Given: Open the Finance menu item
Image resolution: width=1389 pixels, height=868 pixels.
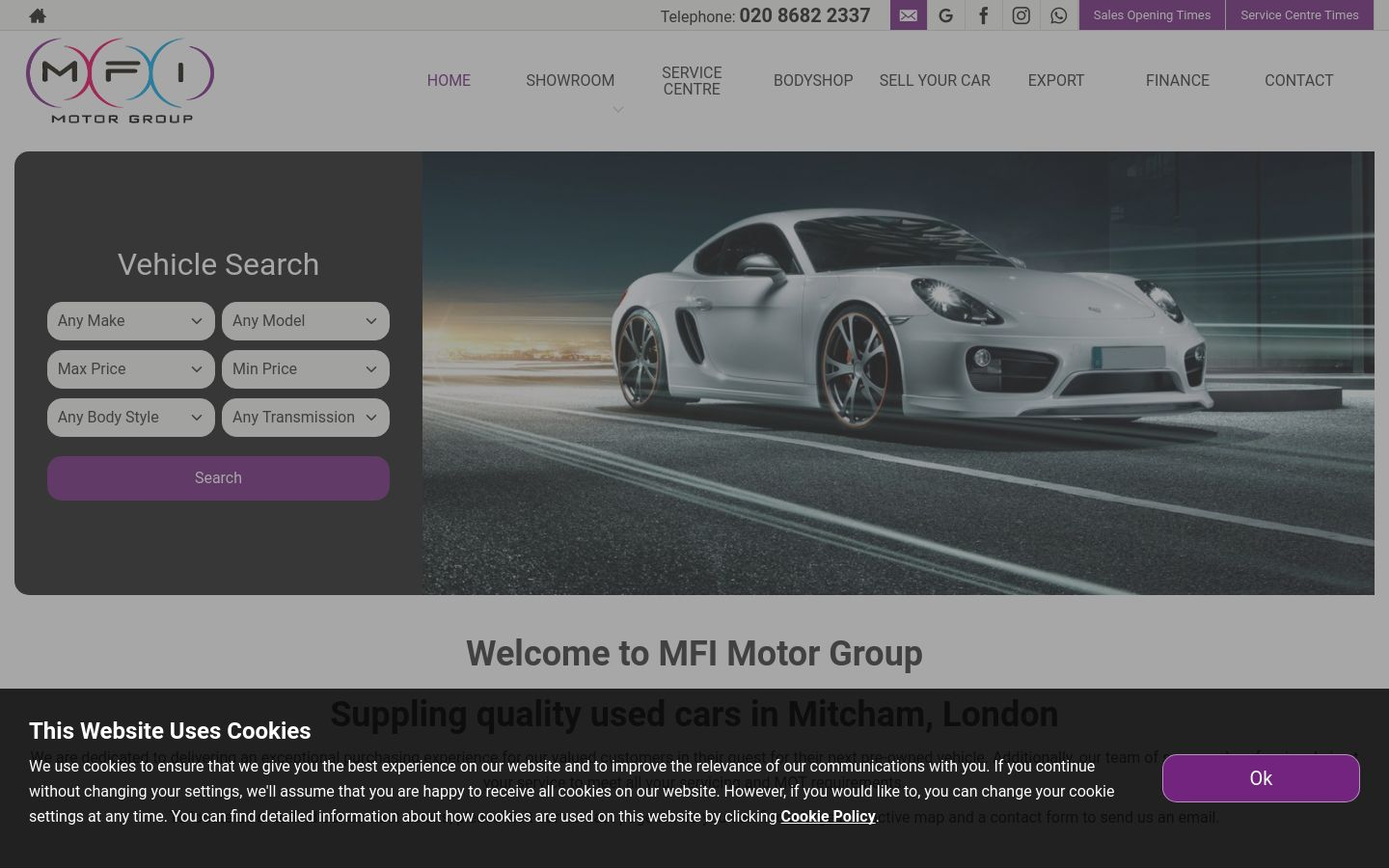Looking at the screenshot, I should click(1178, 81).
